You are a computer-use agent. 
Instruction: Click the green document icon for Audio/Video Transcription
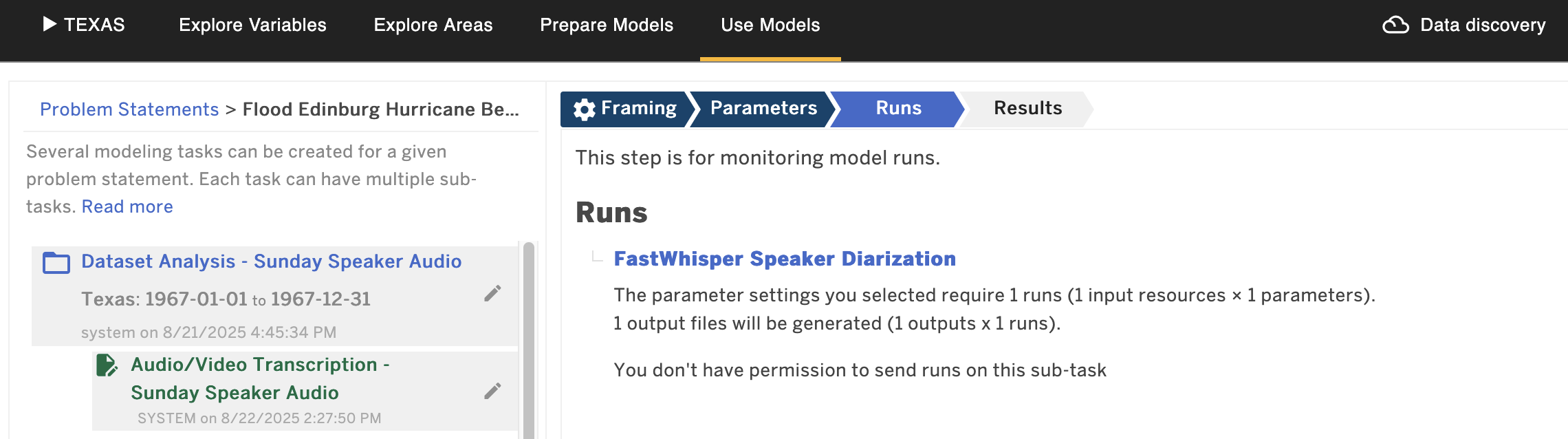click(x=107, y=365)
